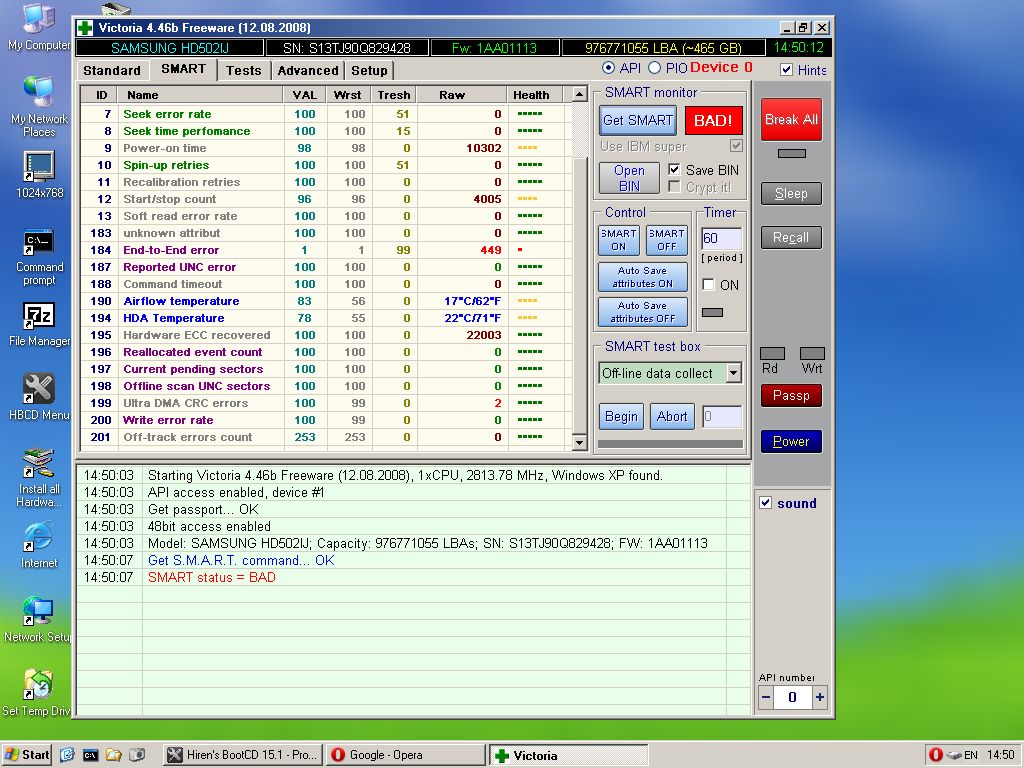Click Victoria taskbar button
This screenshot has height=768, width=1024.
click(x=569, y=756)
